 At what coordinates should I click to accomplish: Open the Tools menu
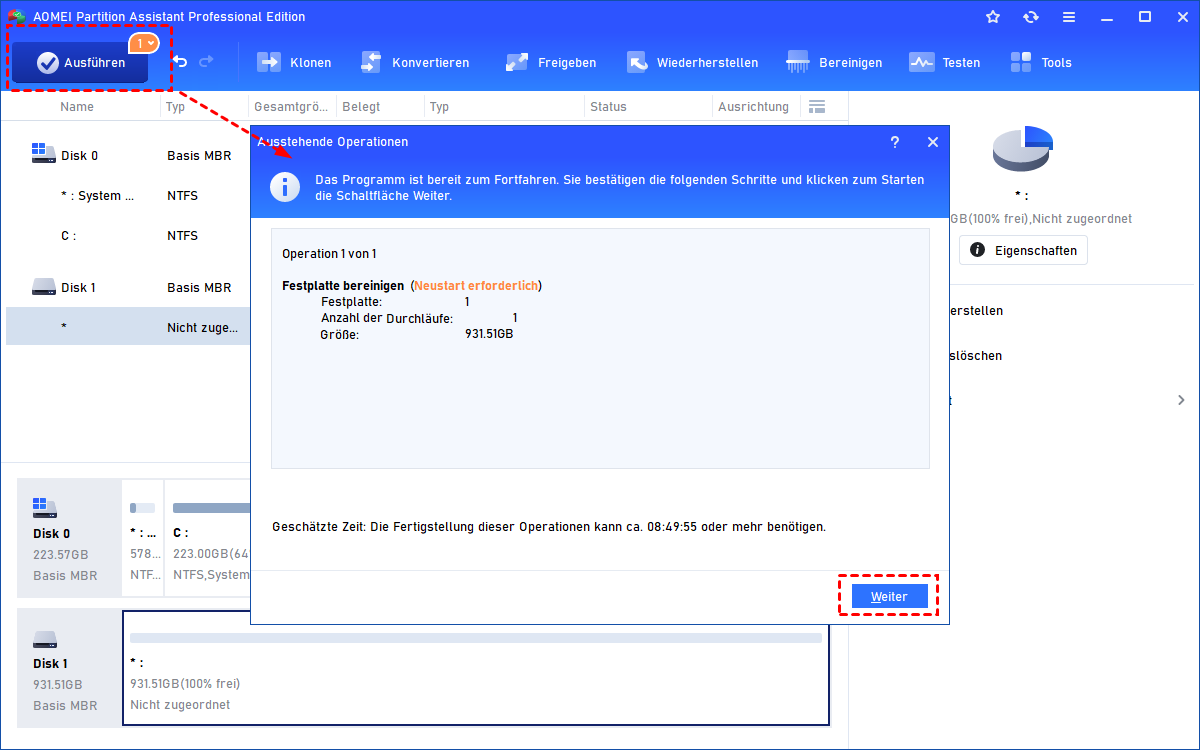pos(1040,63)
